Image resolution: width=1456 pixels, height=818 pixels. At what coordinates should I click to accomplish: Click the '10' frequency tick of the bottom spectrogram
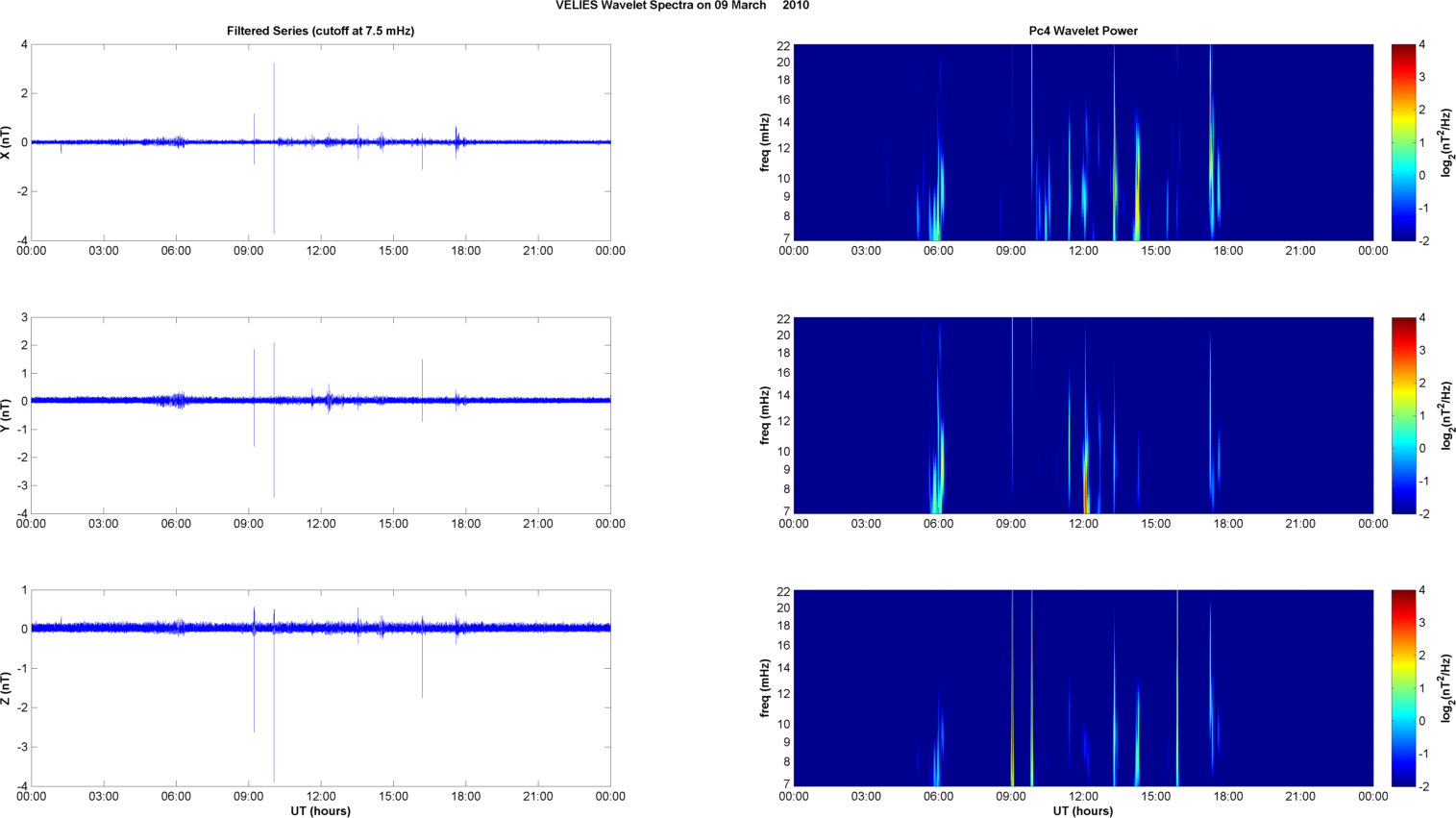(x=783, y=724)
